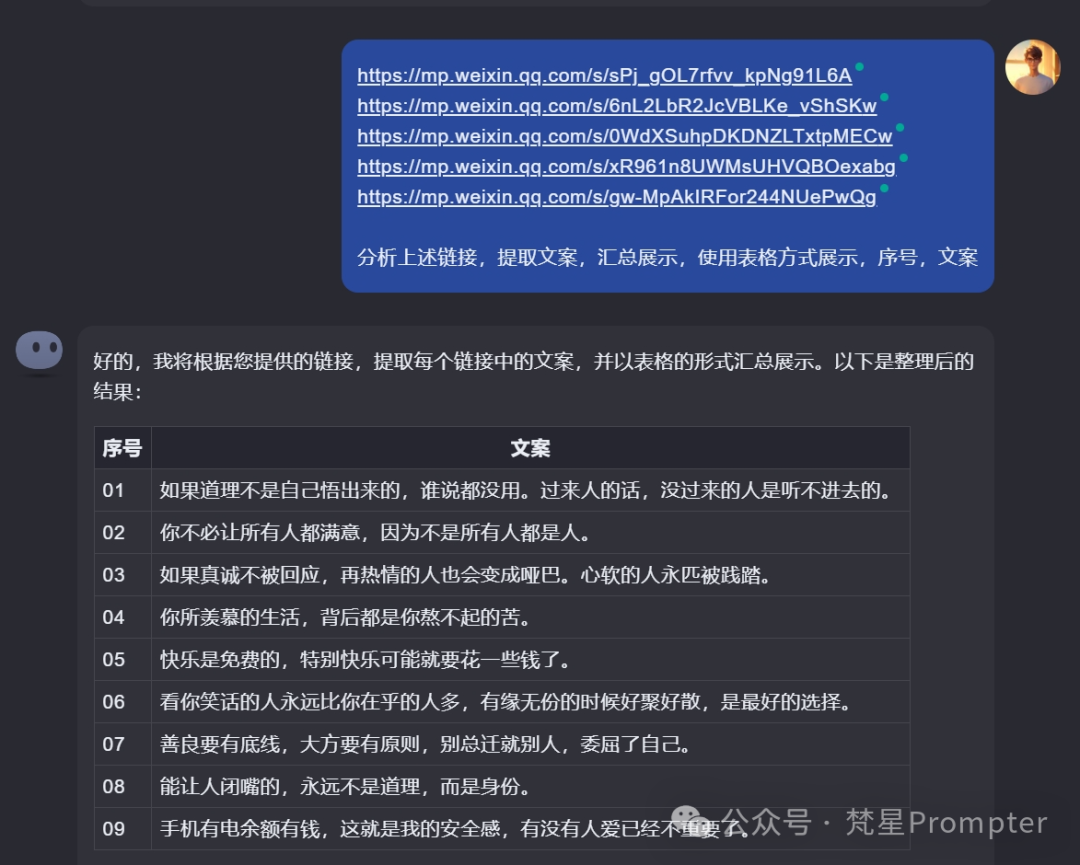This screenshot has height=865, width=1080.
Task: Click the user prompt text 分析上述链接
Action: pyautogui.click(x=667, y=258)
